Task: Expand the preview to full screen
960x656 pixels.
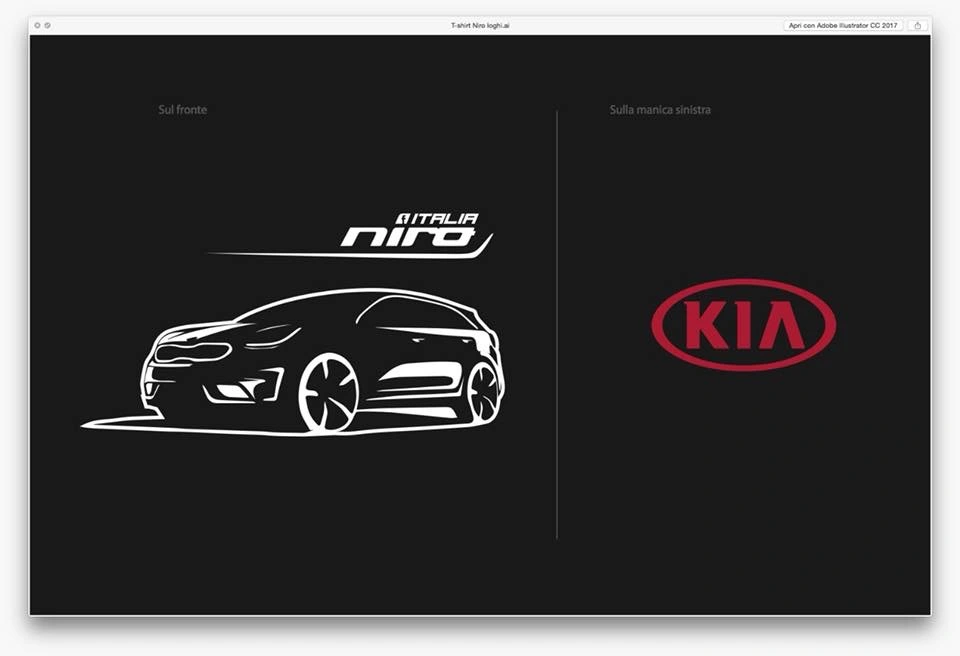Action: coord(48,25)
